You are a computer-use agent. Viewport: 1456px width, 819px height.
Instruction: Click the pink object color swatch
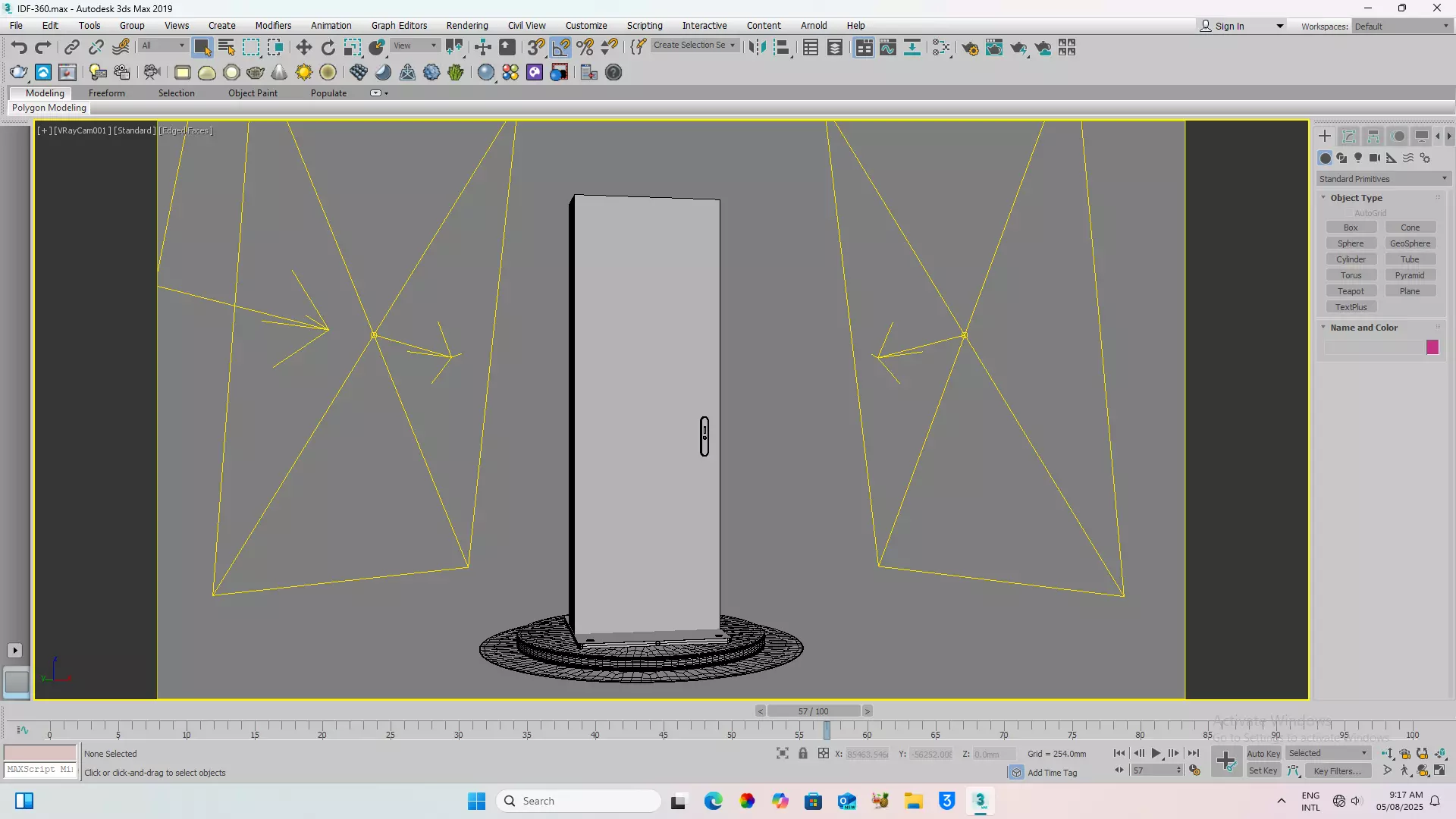(1432, 347)
